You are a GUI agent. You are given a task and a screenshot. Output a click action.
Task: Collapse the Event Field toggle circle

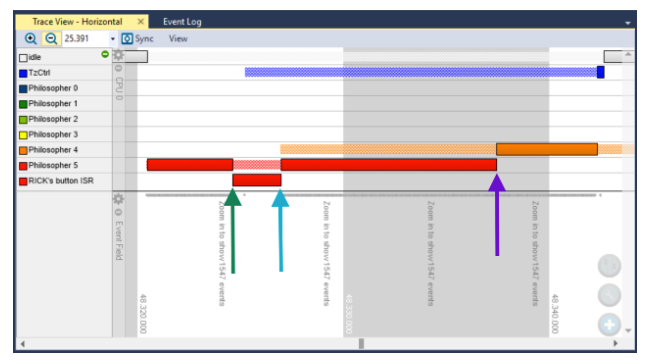(x=118, y=212)
